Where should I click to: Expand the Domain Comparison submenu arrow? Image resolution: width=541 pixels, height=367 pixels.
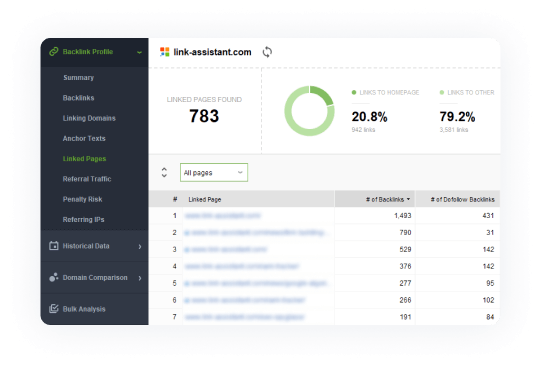tap(140, 278)
